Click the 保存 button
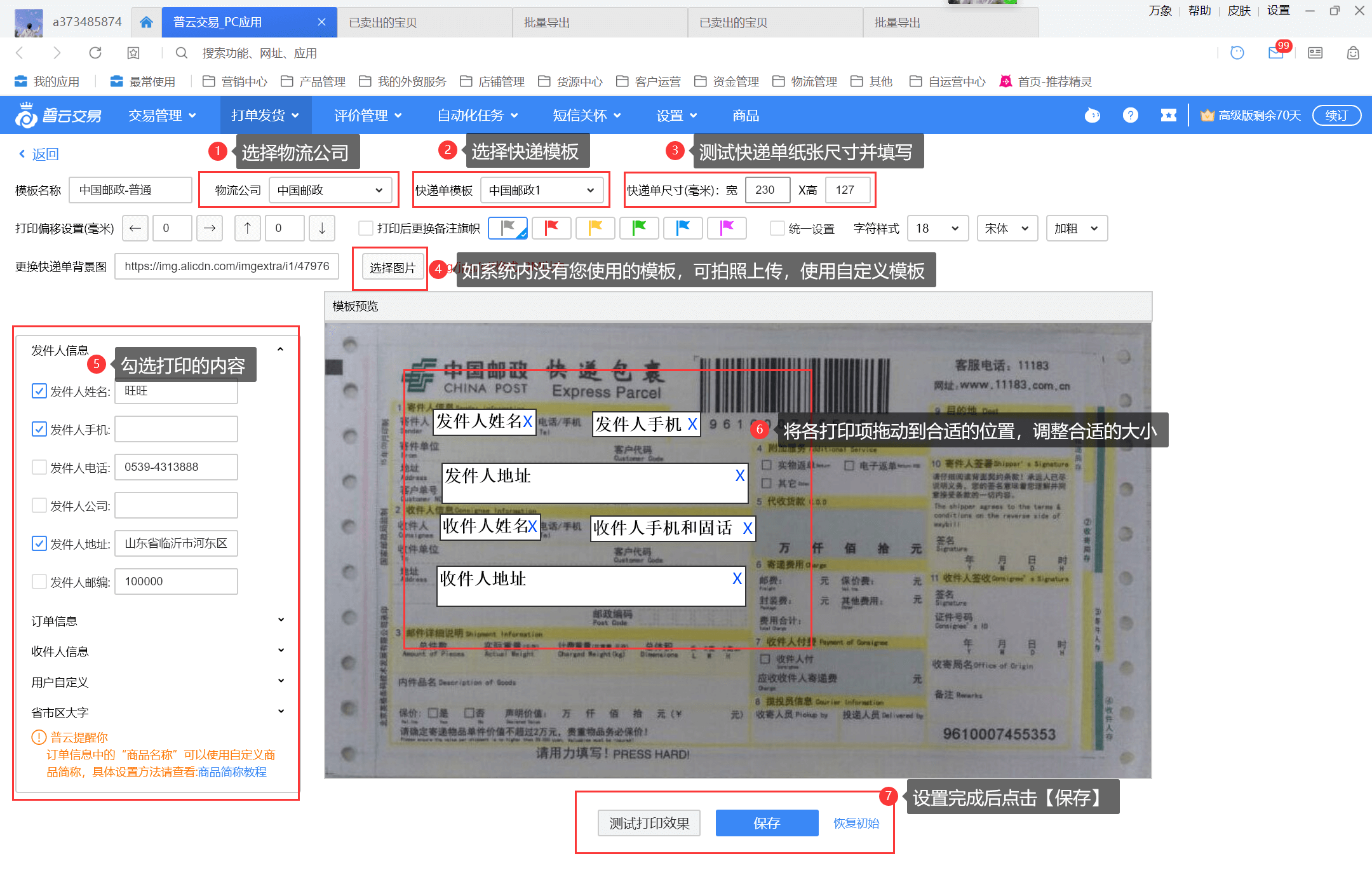The height and width of the screenshot is (877, 1372). [766, 823]
